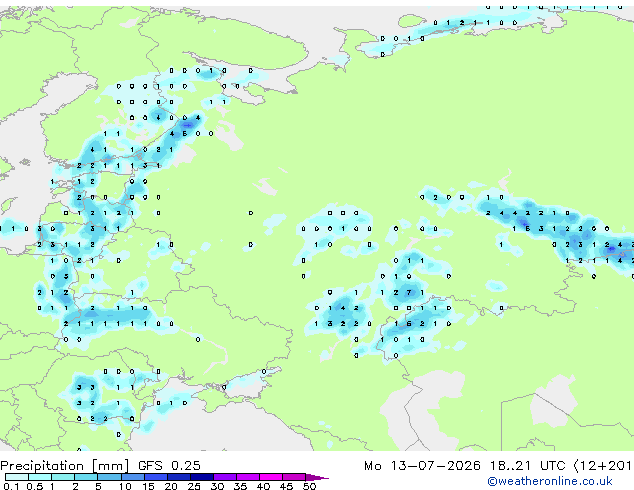Click the "GFS 0.25" model label
Viewport: 634px width, 490px height.
pos(169,466)
